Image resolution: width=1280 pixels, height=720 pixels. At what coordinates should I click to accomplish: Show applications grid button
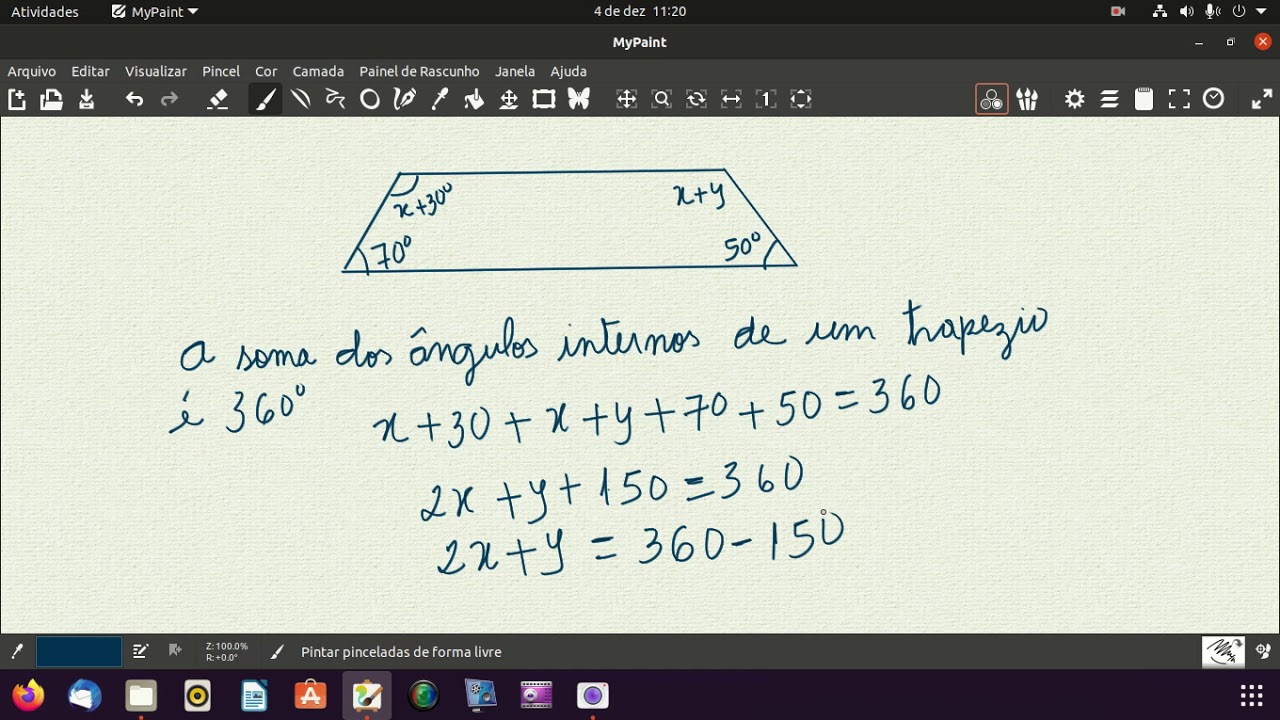point(1251,695)
